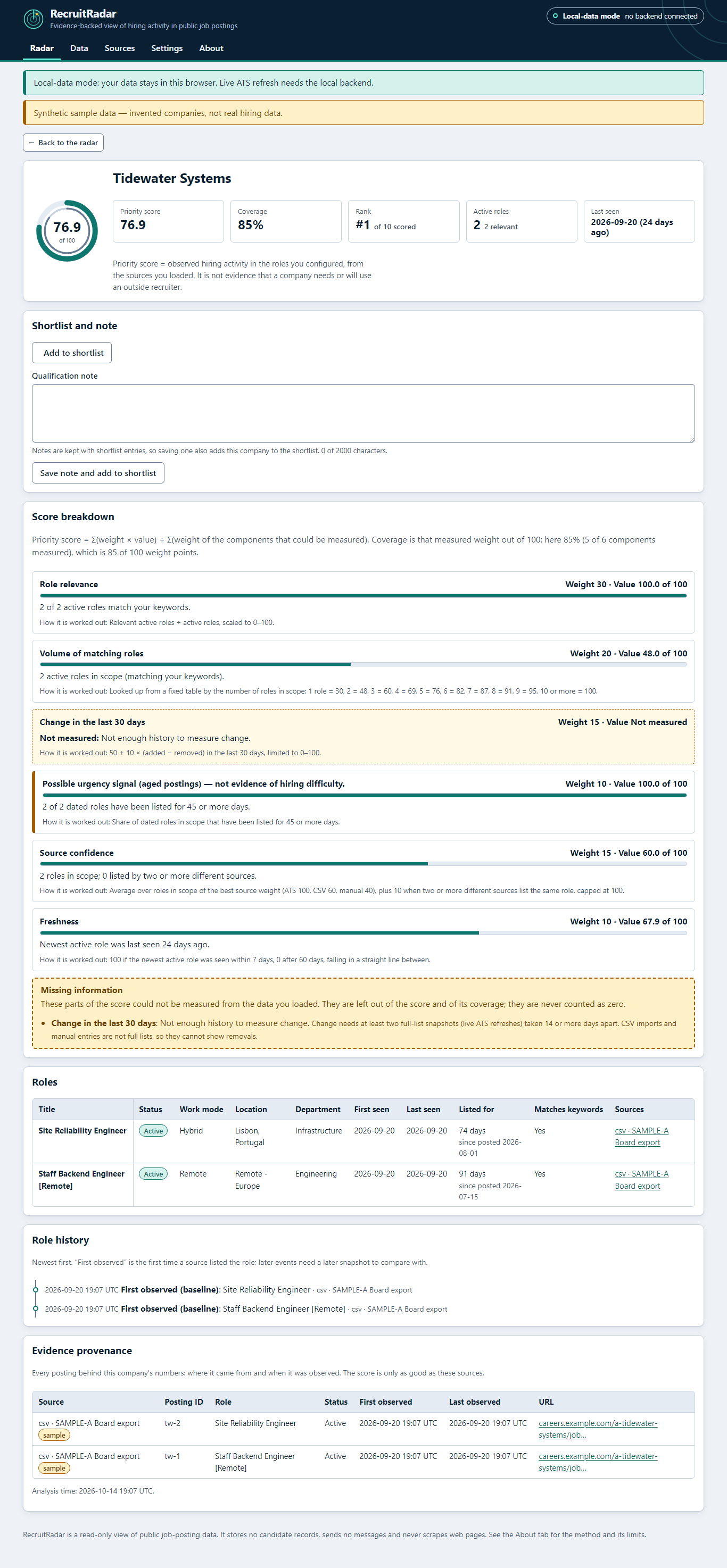Click the Missing information notice heading
Screen dimensions: 727x1568
[x=81, y=990]
